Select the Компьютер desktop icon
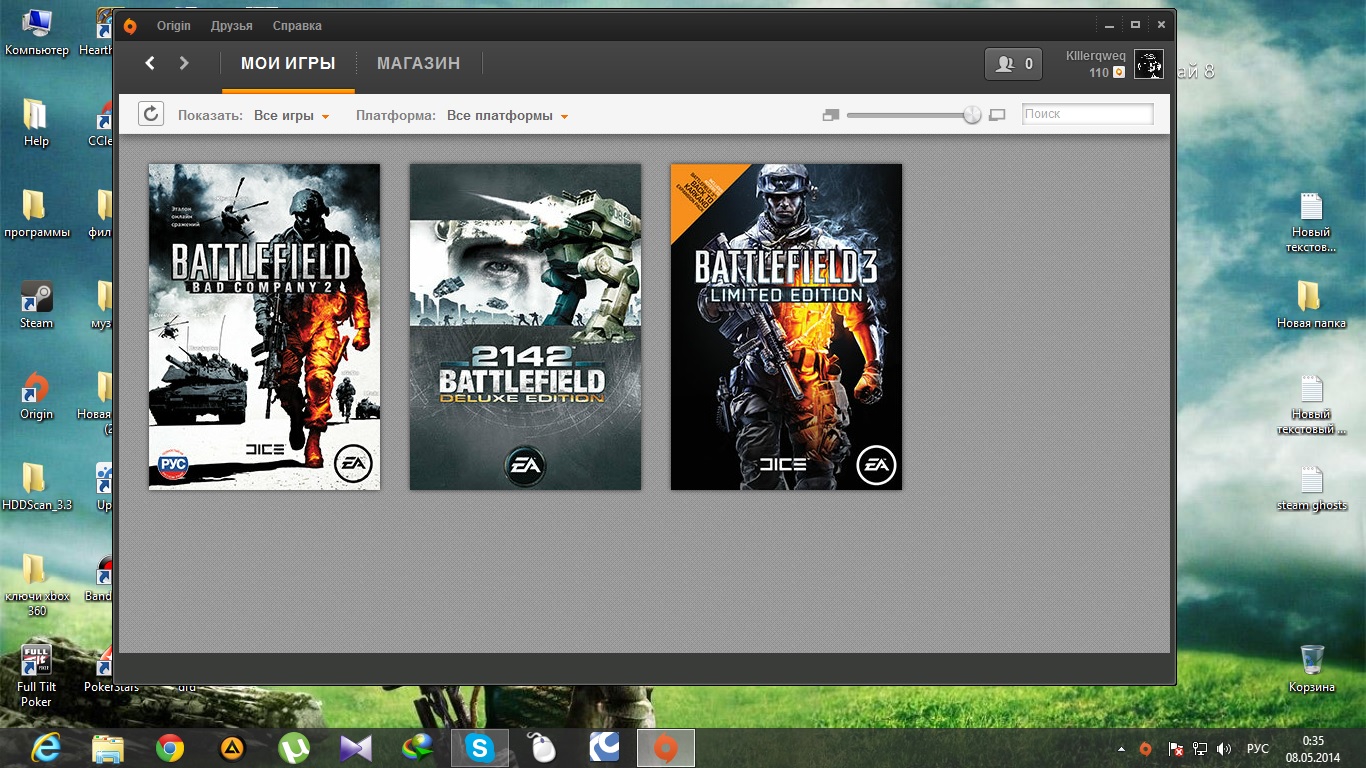1366x768 pixels. 37,32
